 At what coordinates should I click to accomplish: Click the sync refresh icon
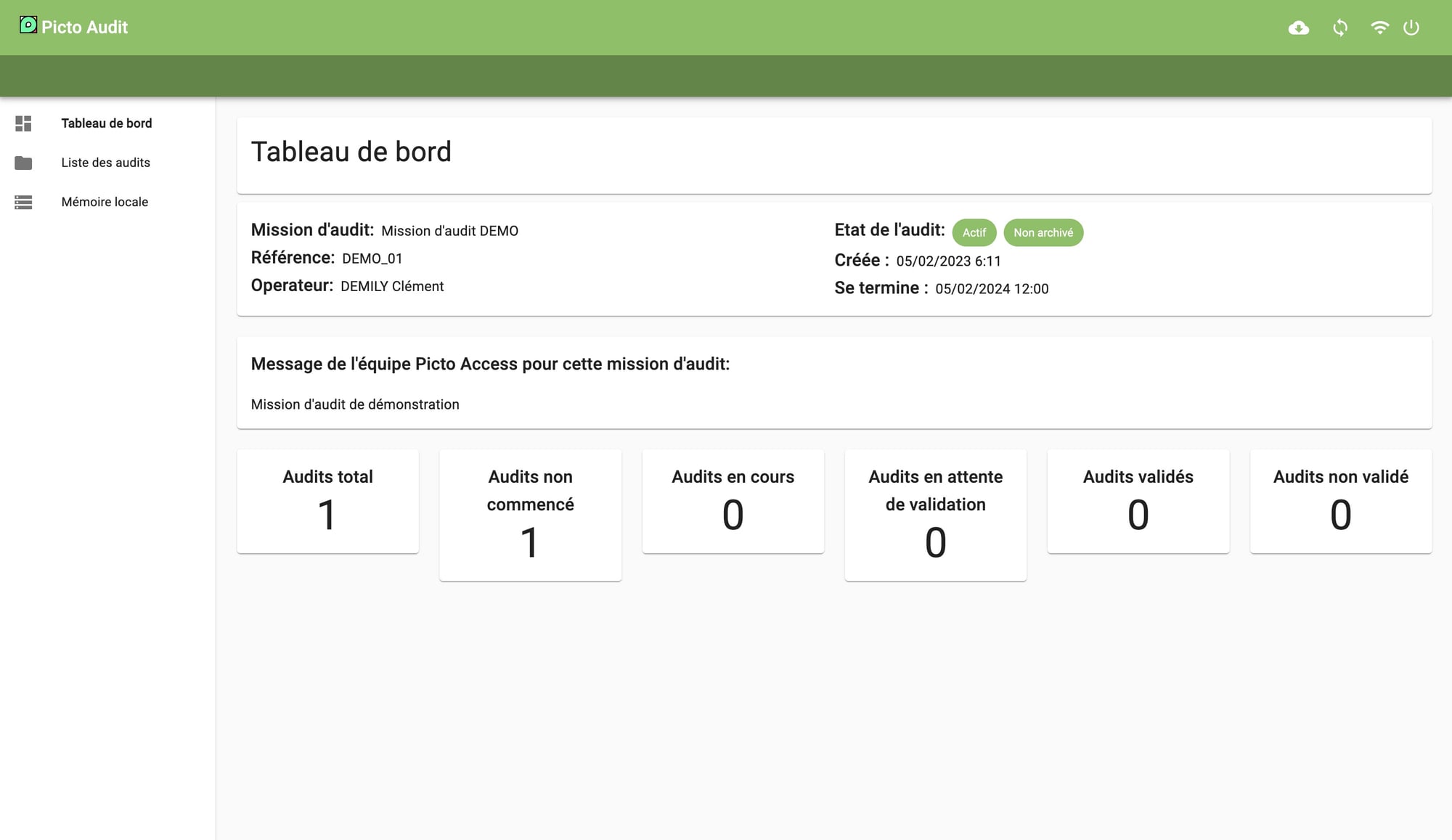(x=1340, y=28)
